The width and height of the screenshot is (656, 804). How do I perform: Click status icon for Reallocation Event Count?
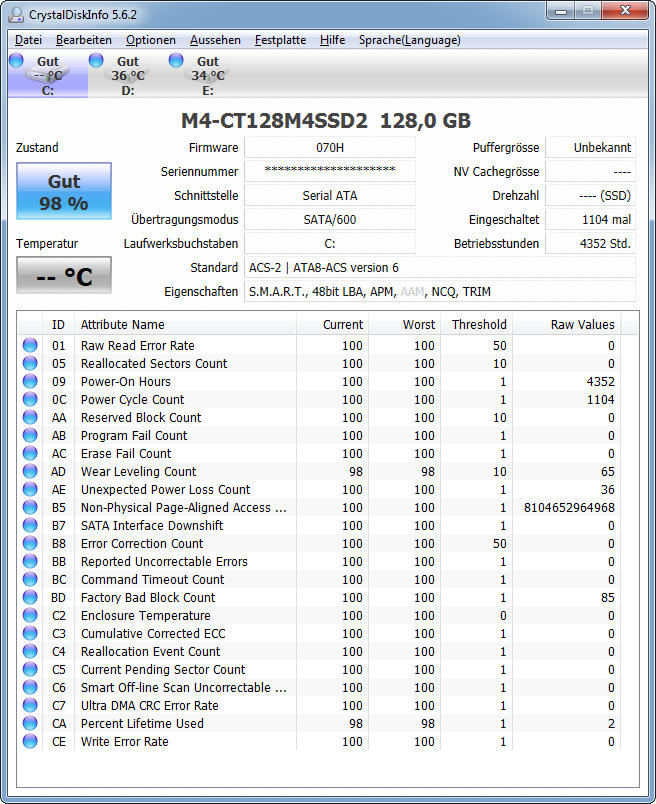(x=30, y=651)
